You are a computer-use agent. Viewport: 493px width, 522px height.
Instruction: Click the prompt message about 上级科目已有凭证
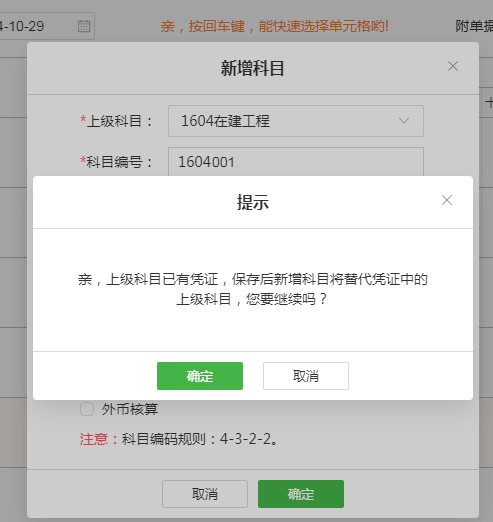click(x=253, y=289)
